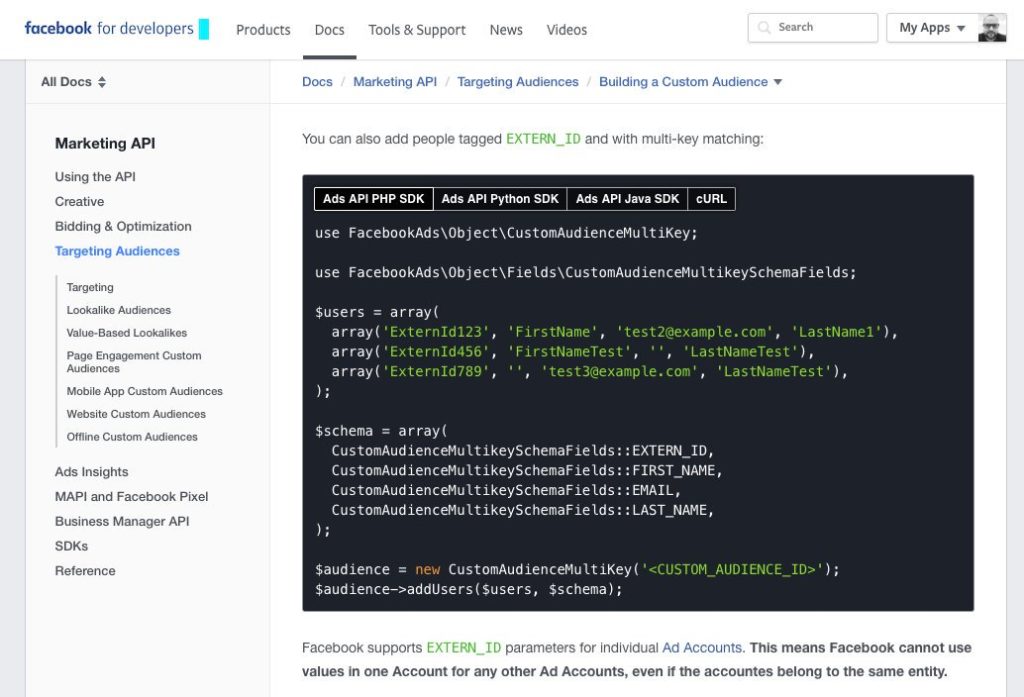Click the All Docs sort arrows icon
The width and height of the screenshot is (1024, 697).
coord(102,82)
